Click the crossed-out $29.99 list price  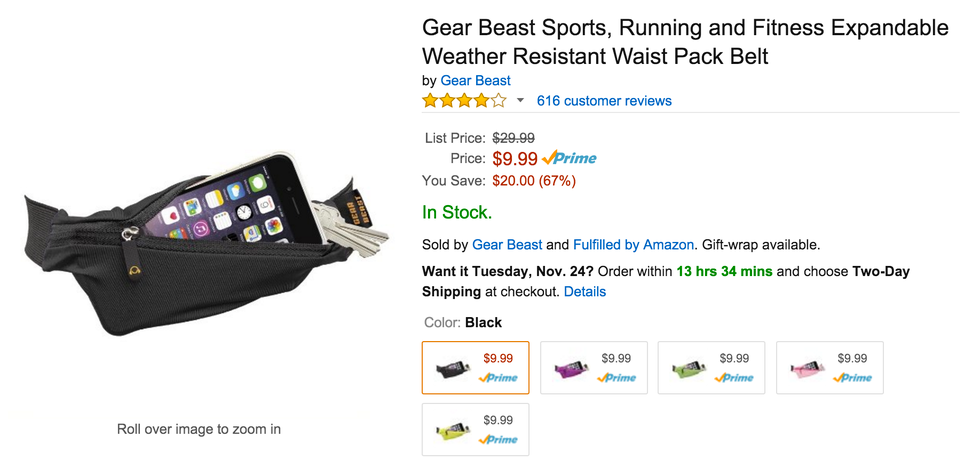pyautogui.click(x=513, y=138)
